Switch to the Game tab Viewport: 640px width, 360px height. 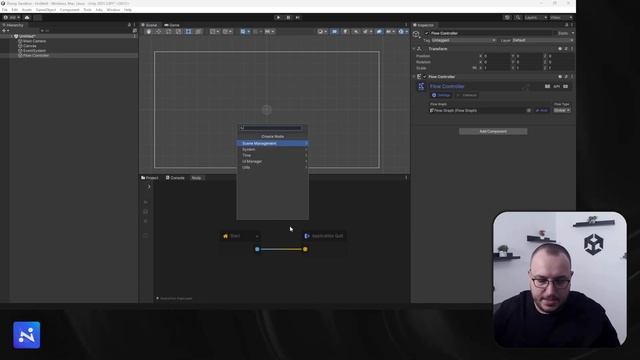point(172,25)
